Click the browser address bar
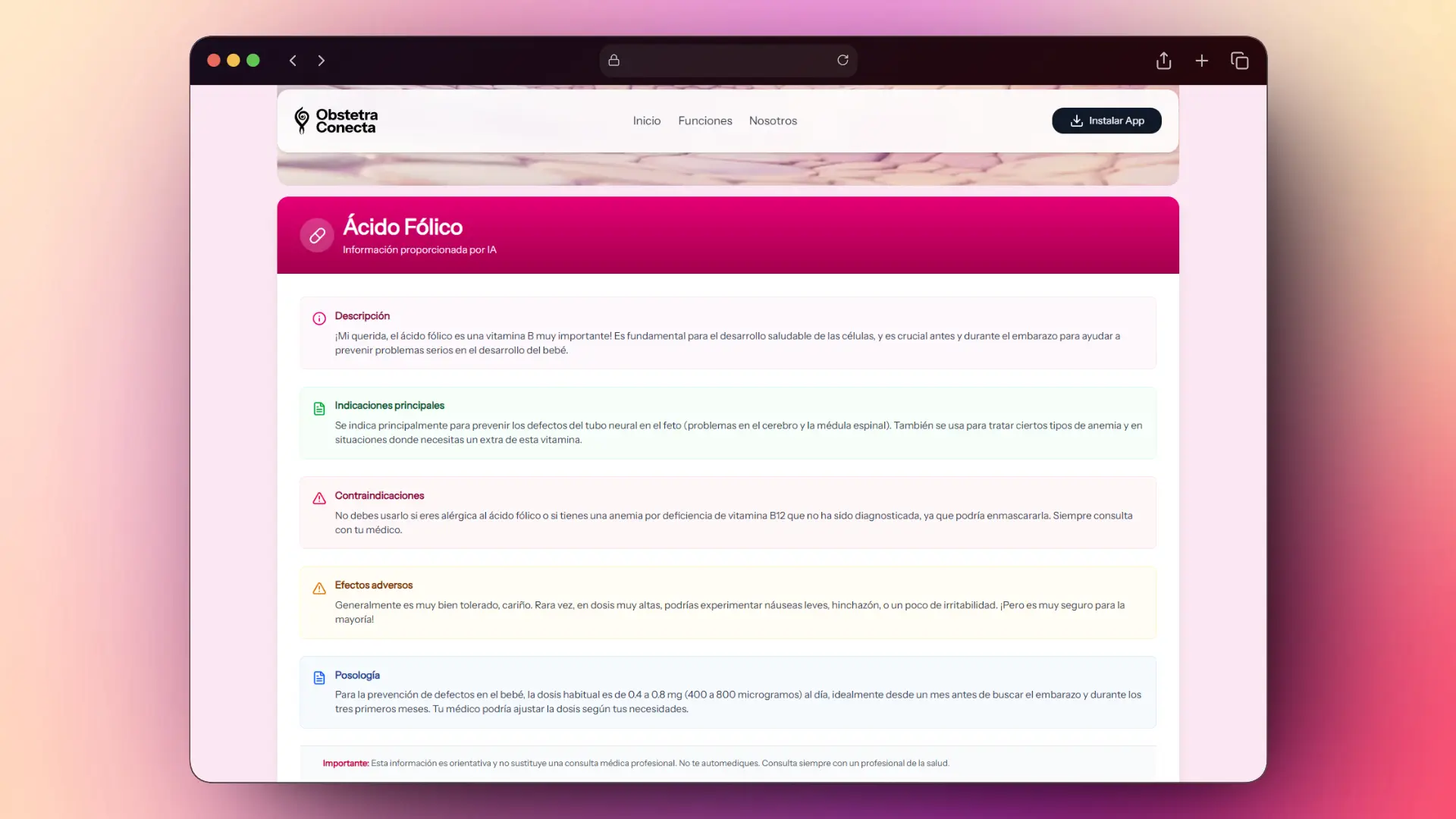The image size is (1456, 819). (728, 60)
